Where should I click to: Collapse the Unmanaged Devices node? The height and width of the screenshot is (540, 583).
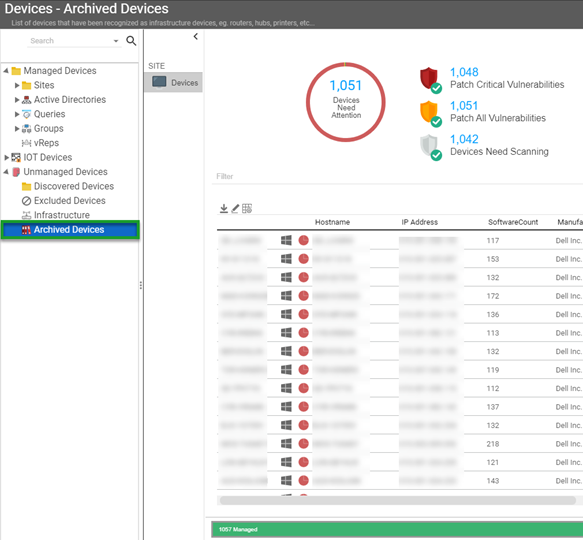(6, 171)
